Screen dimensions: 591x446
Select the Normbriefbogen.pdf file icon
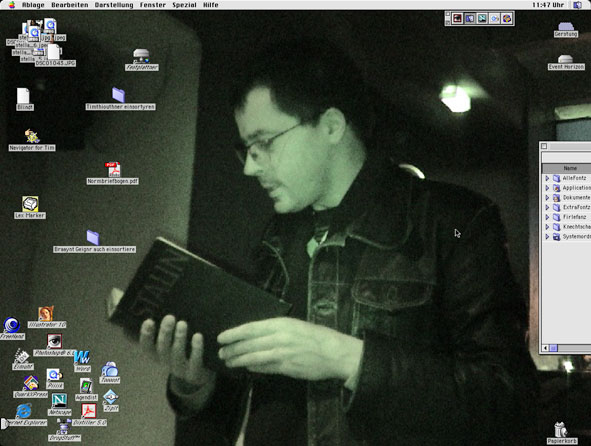(113, 170)
